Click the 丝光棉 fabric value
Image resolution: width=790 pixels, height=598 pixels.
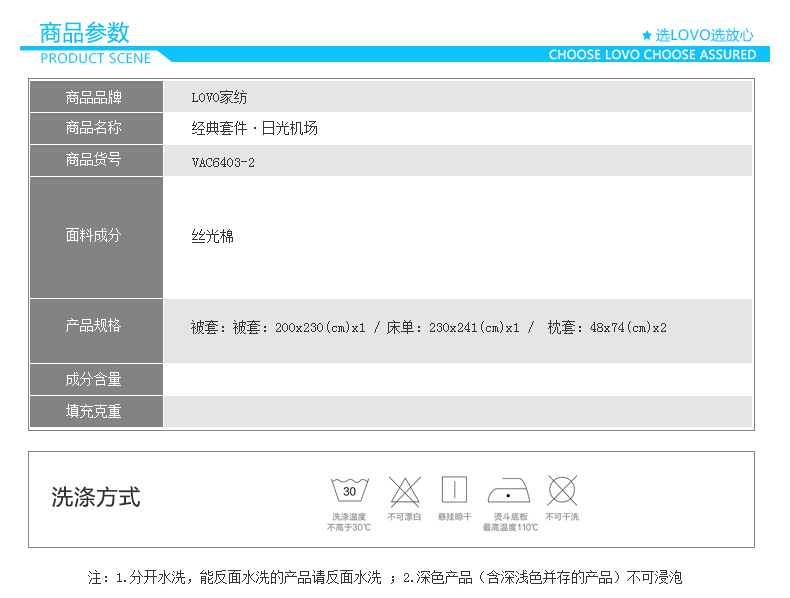click(x=212, y=236)
